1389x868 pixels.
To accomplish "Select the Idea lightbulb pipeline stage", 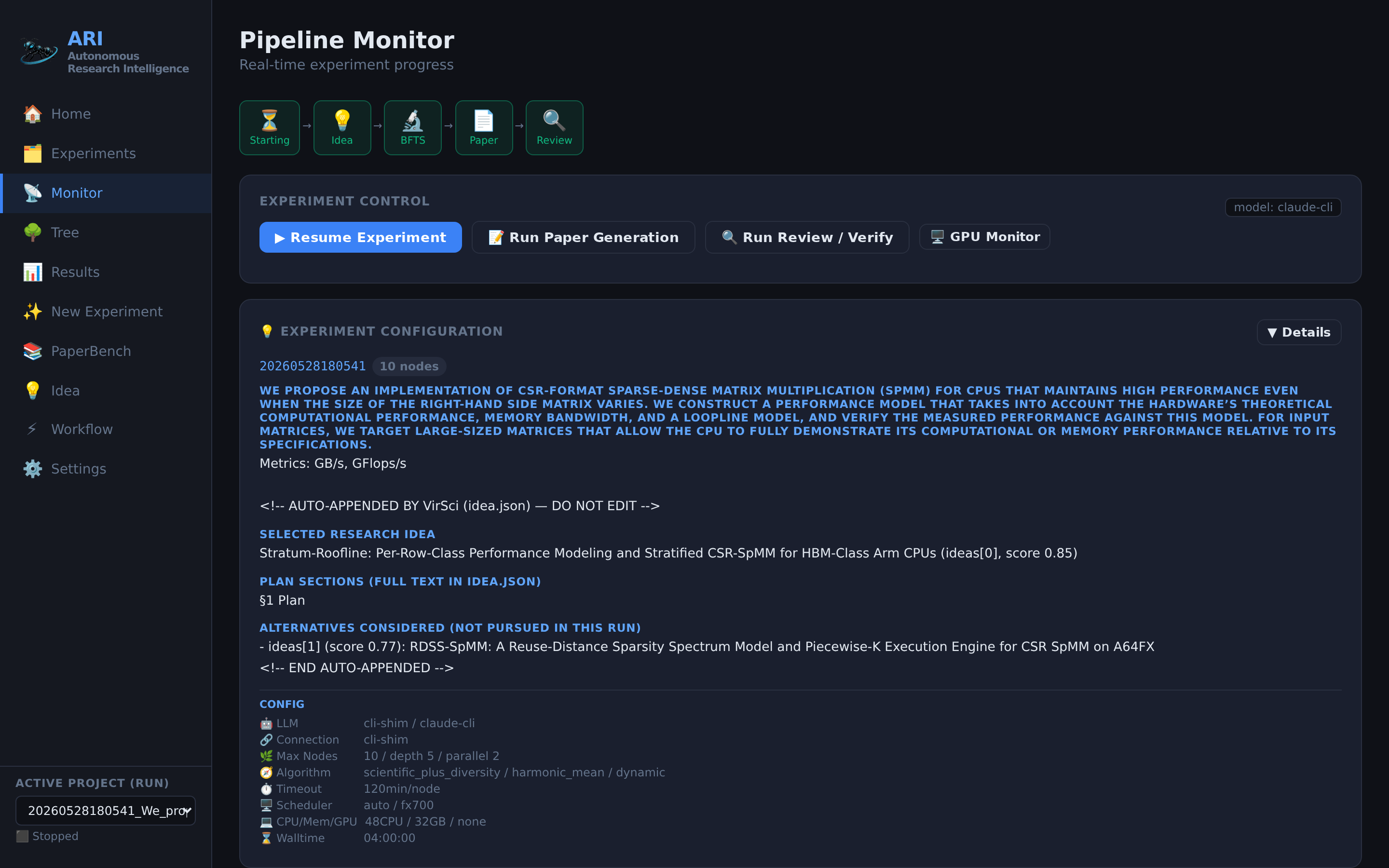I will (342, 127).
